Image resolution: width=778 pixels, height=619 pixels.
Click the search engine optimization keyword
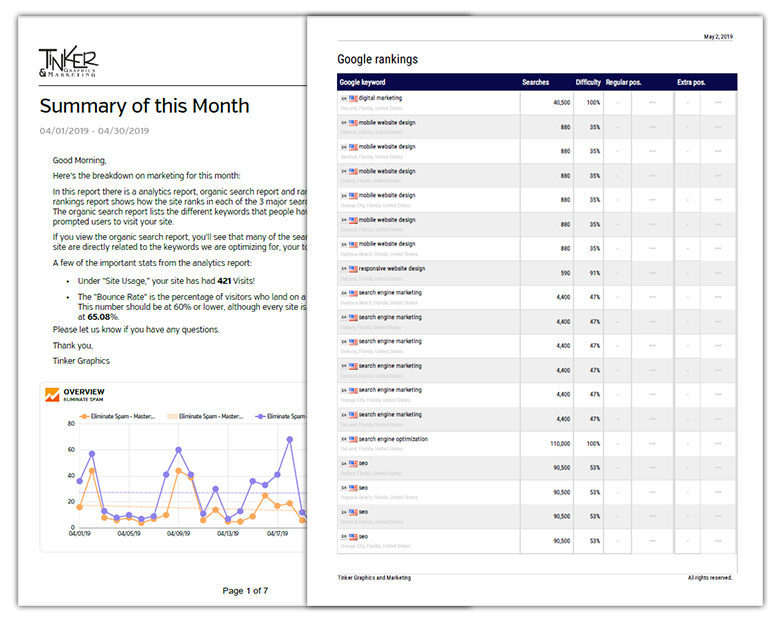point(393,439)
